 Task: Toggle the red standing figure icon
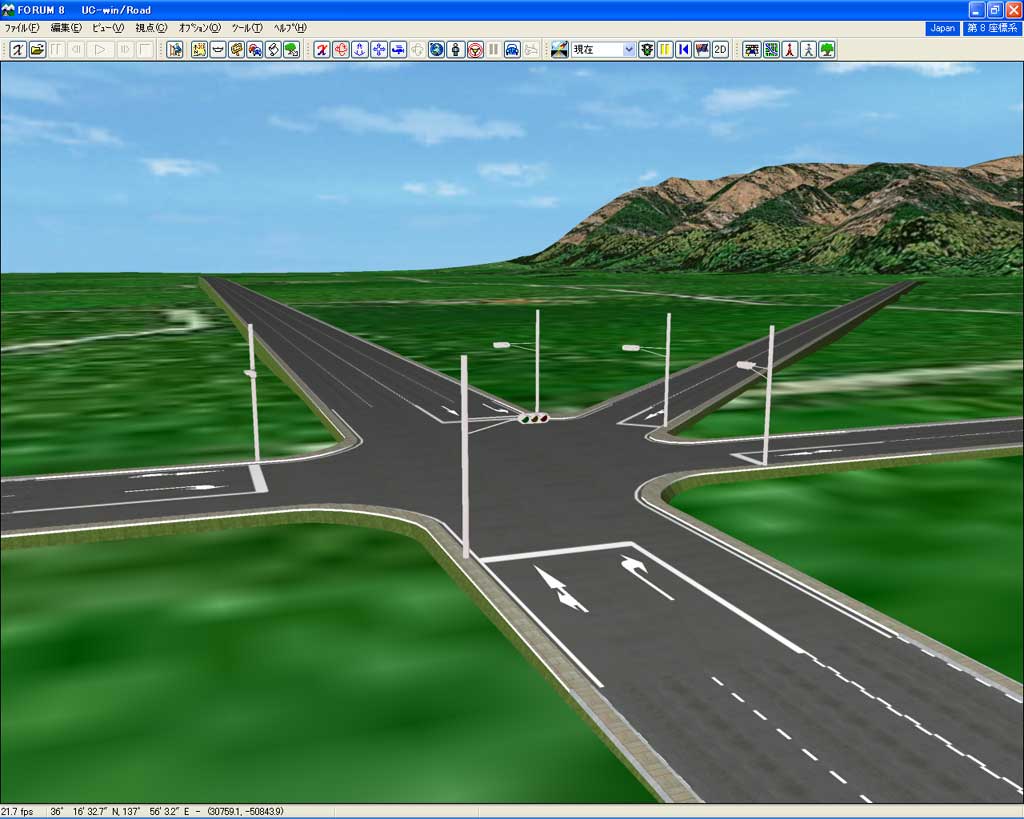790,50
